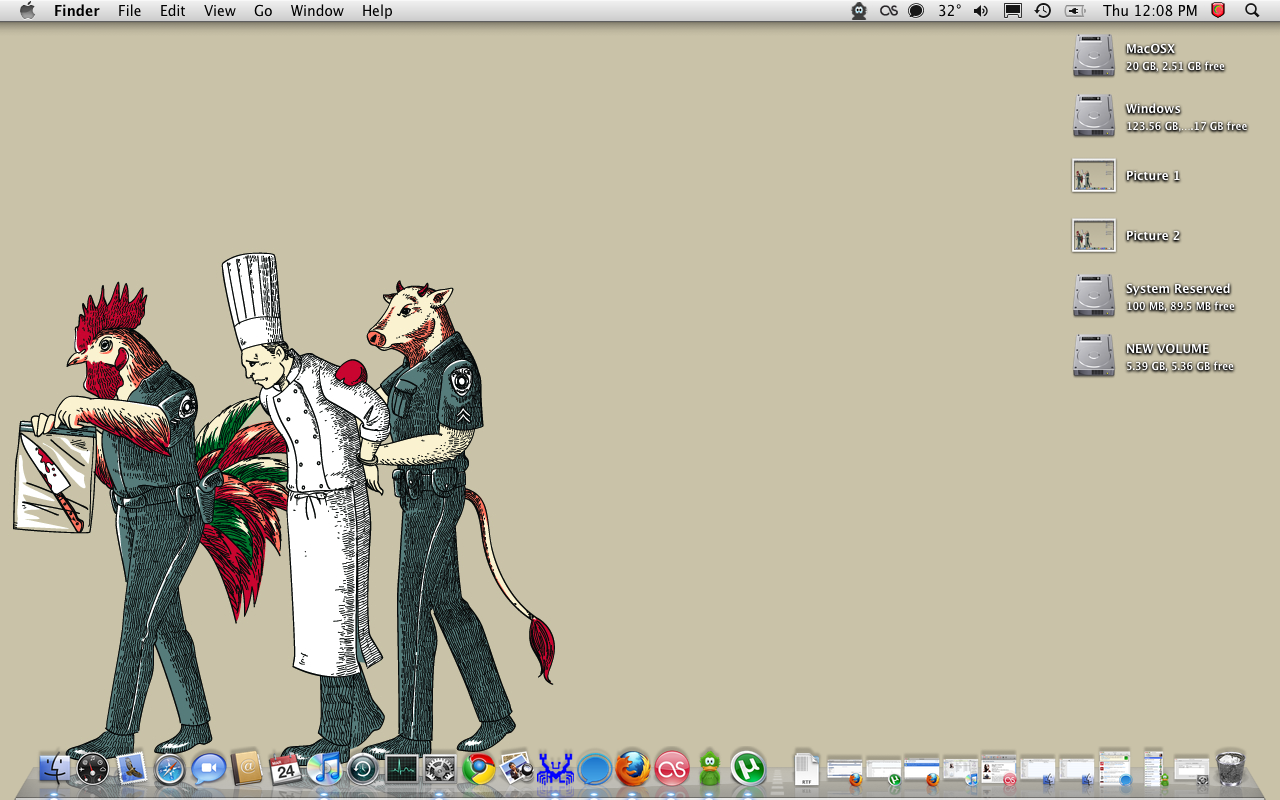
Task: Click the blue Realtek crab icon in dock
Action: 556,769
